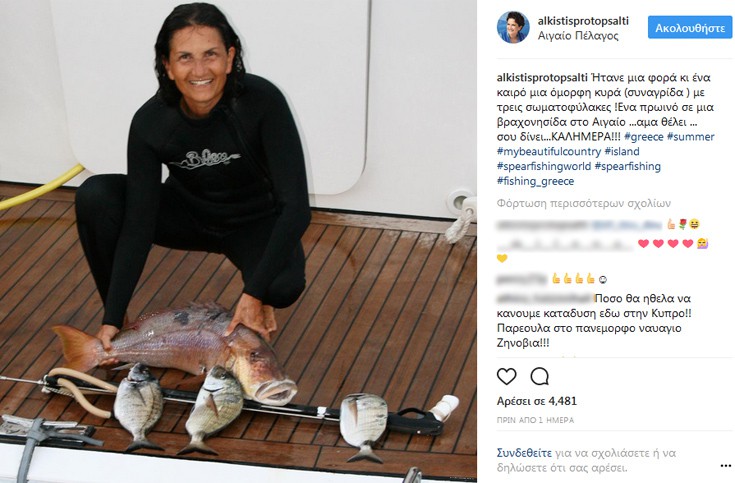Open alkistisprotopsalti profile avatar picture
Screen dimensions: 735x483
point(513,27)
